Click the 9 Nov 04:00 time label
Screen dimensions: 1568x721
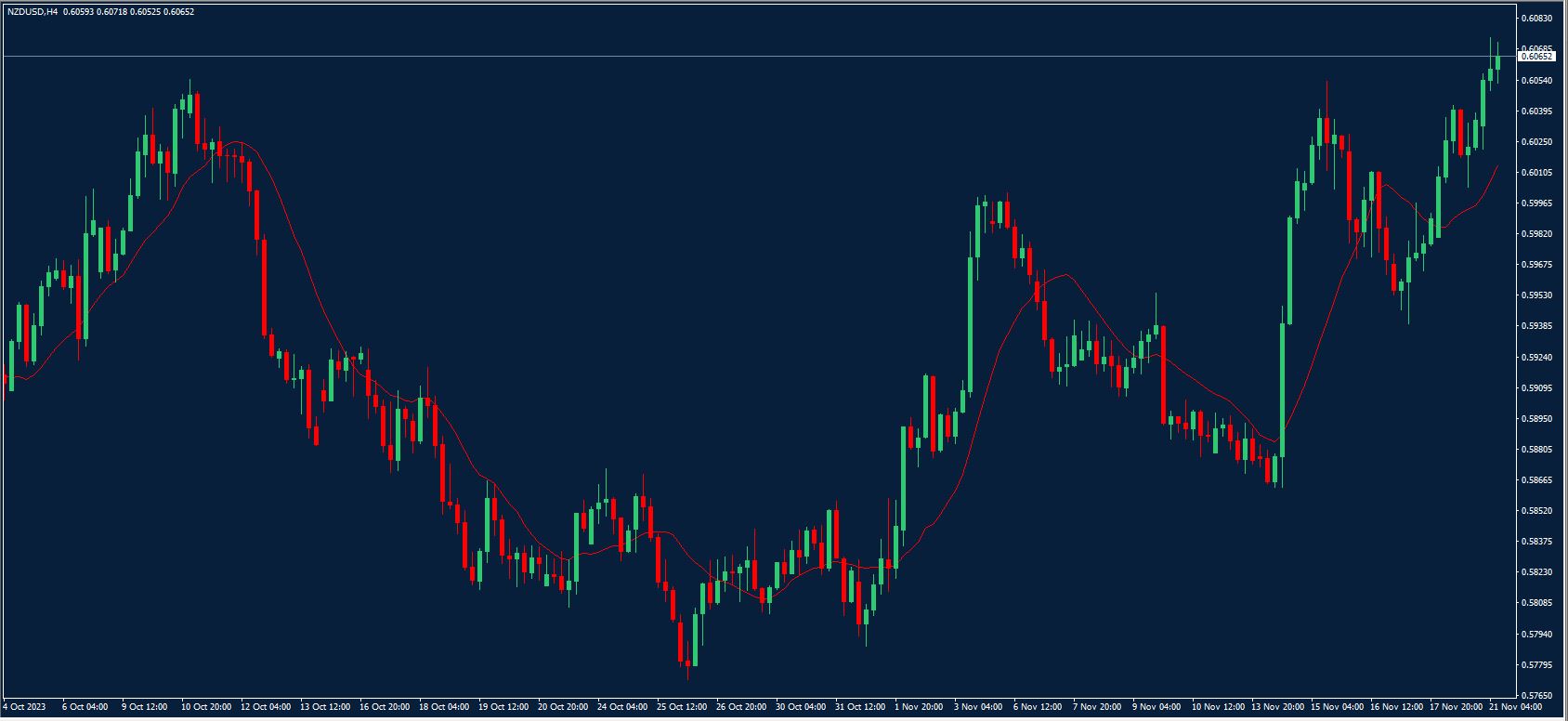[x=1156, y=707]
